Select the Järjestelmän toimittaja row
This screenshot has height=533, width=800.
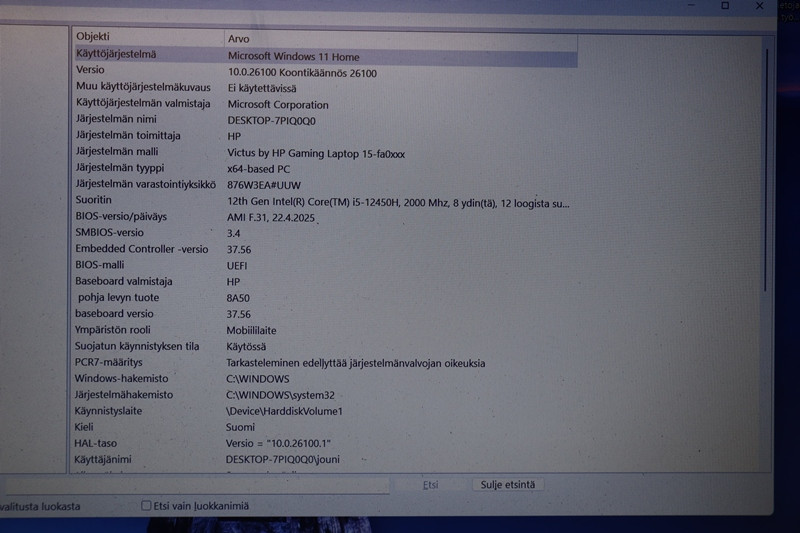click(x=326, y=136)
